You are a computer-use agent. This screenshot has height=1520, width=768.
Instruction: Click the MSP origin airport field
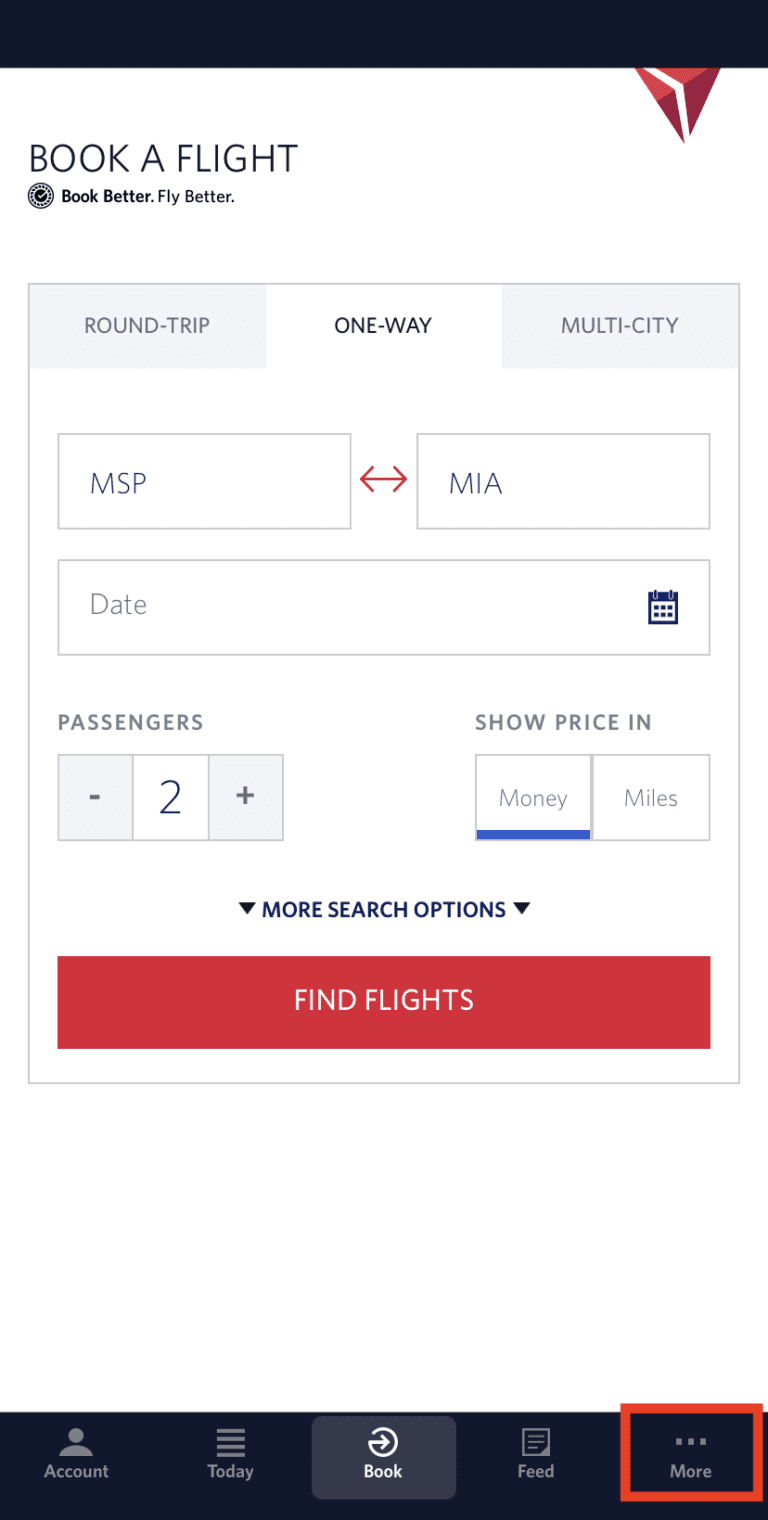click(x=204, y=481)
